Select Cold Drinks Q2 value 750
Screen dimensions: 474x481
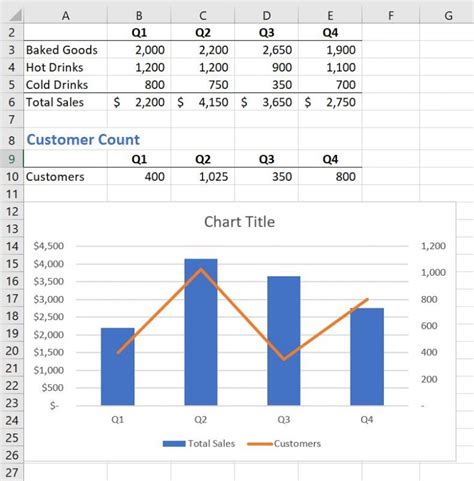203,85
